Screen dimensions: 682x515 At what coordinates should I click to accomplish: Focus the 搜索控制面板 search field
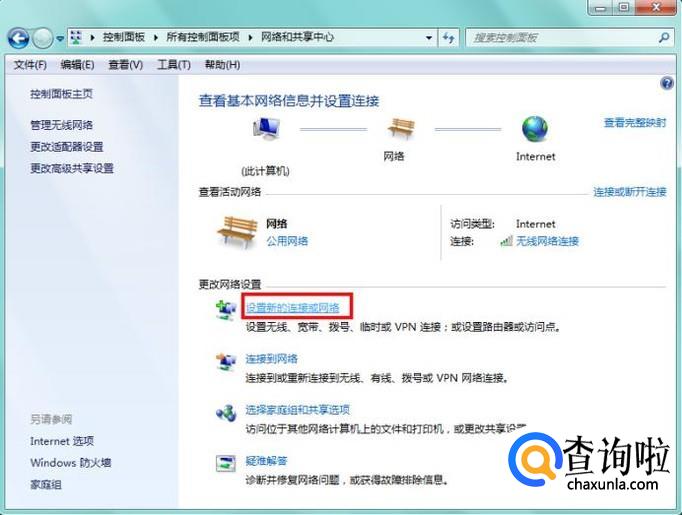tap(561, 38)
